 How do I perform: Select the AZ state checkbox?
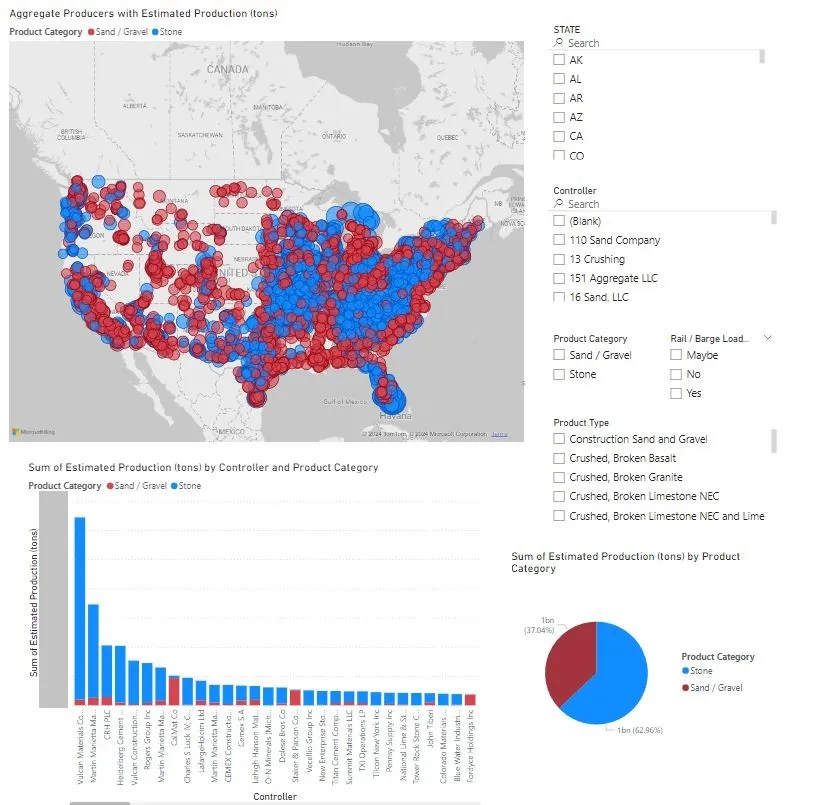559,117
